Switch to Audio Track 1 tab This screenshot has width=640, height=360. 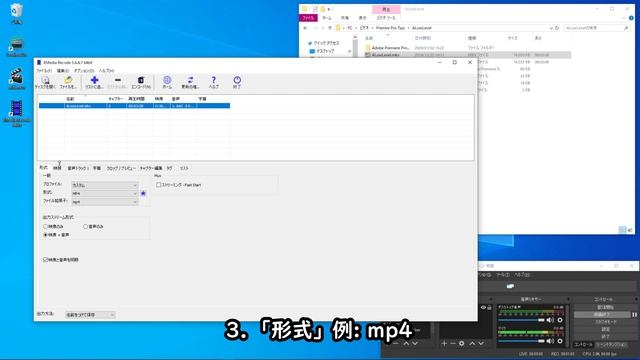pos(77,168)
